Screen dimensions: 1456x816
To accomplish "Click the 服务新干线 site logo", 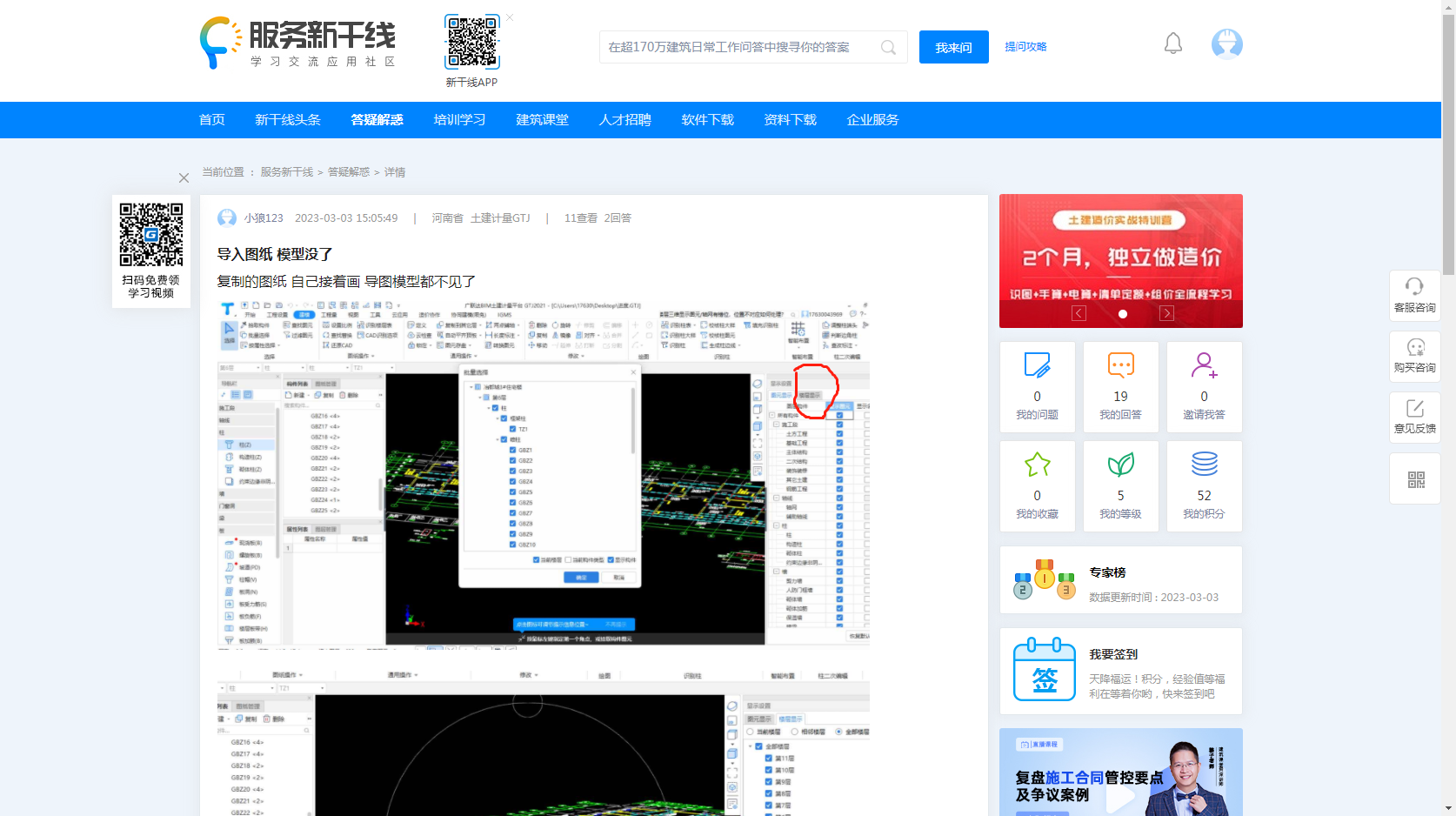I will pyautogui.click(x=297, y=43).
